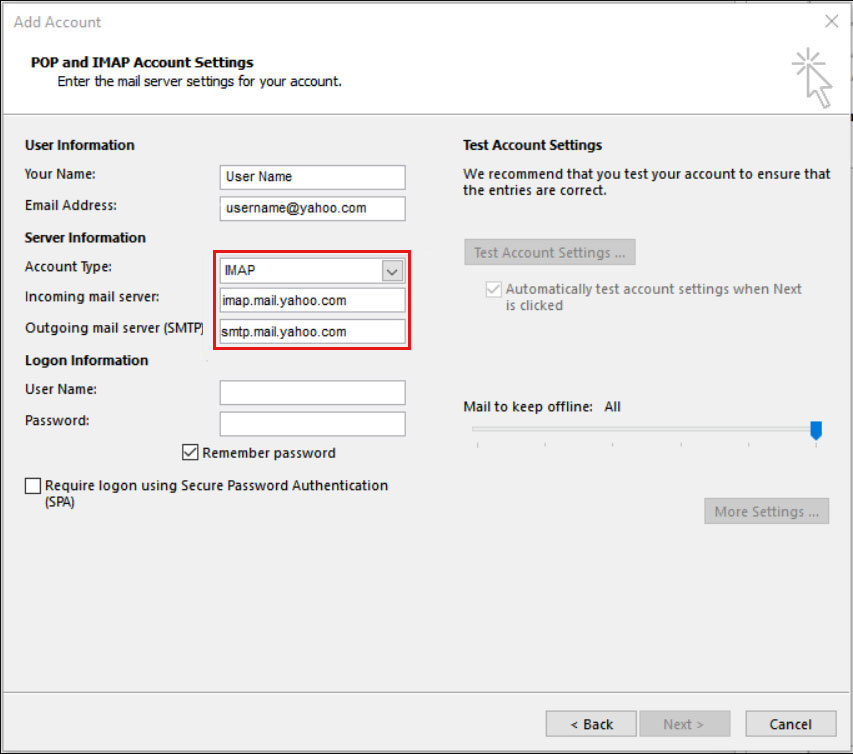Viewport: 853px width, 754px height.
Task: Click the Back button
Action: (590, 723)
